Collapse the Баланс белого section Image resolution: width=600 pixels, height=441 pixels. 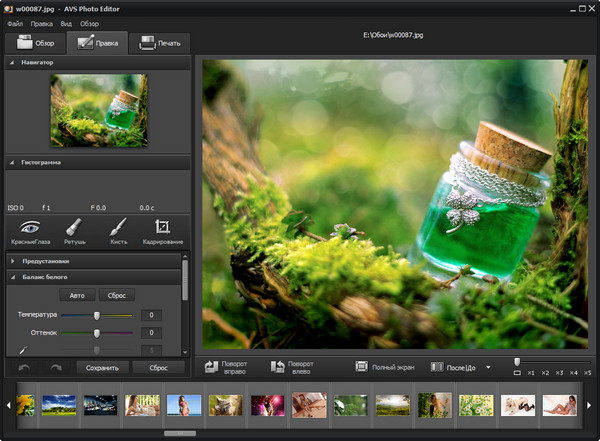[13, 276]
